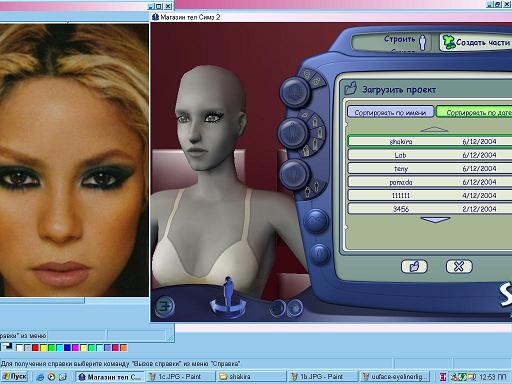Pick the red color swatch in Paint palette
This screenshot has width=512, height=384.
coord(35,348)
